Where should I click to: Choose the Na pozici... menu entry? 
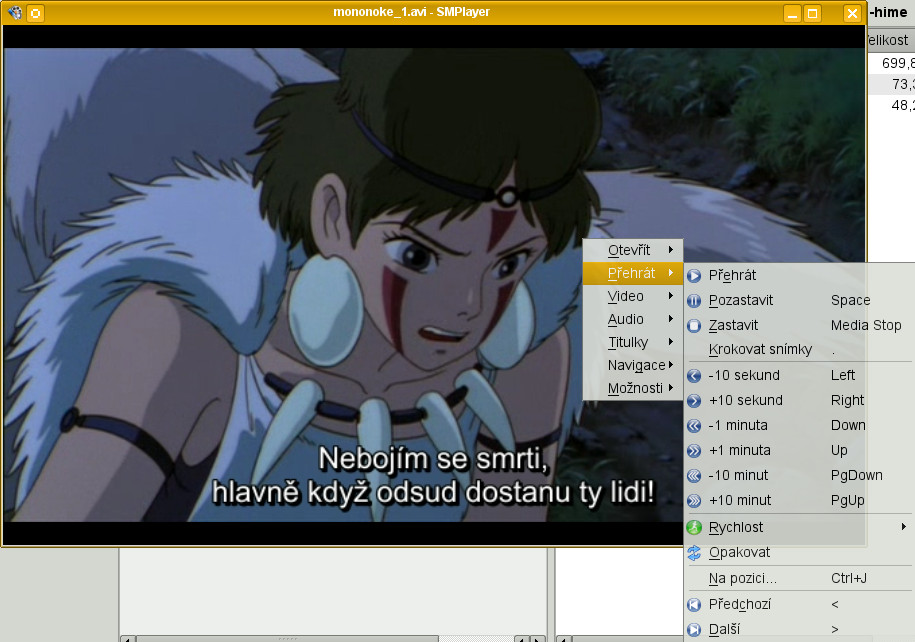click(799, 578)
